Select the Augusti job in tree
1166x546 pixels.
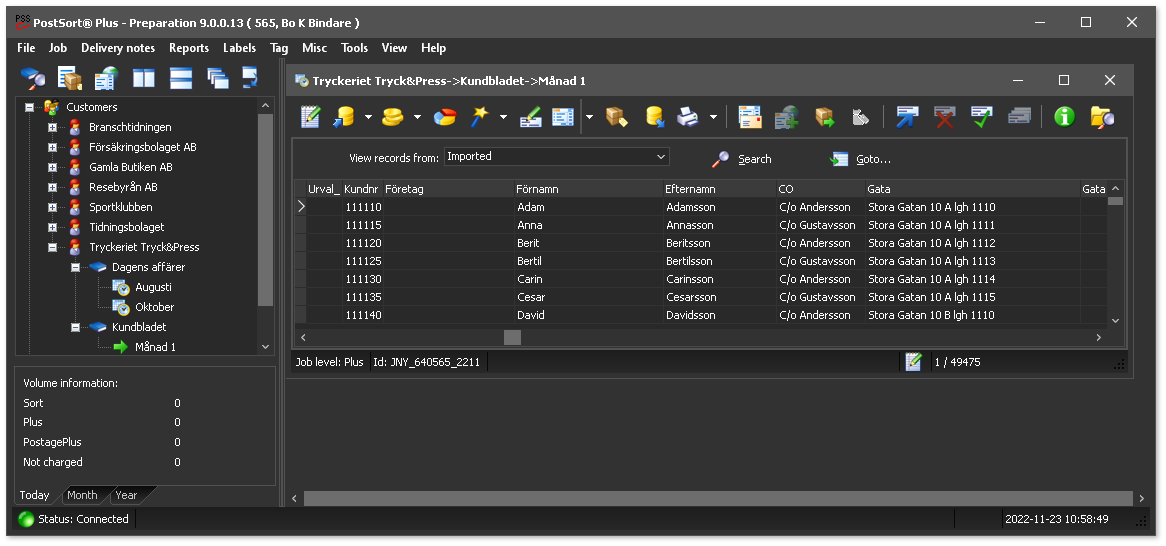[154, 287]
